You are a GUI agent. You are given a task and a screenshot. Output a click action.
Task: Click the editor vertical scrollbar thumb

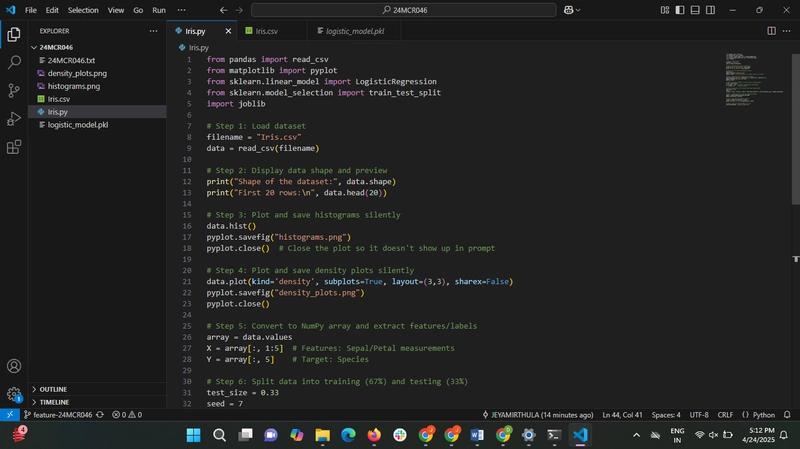click(x=795, y=129)
